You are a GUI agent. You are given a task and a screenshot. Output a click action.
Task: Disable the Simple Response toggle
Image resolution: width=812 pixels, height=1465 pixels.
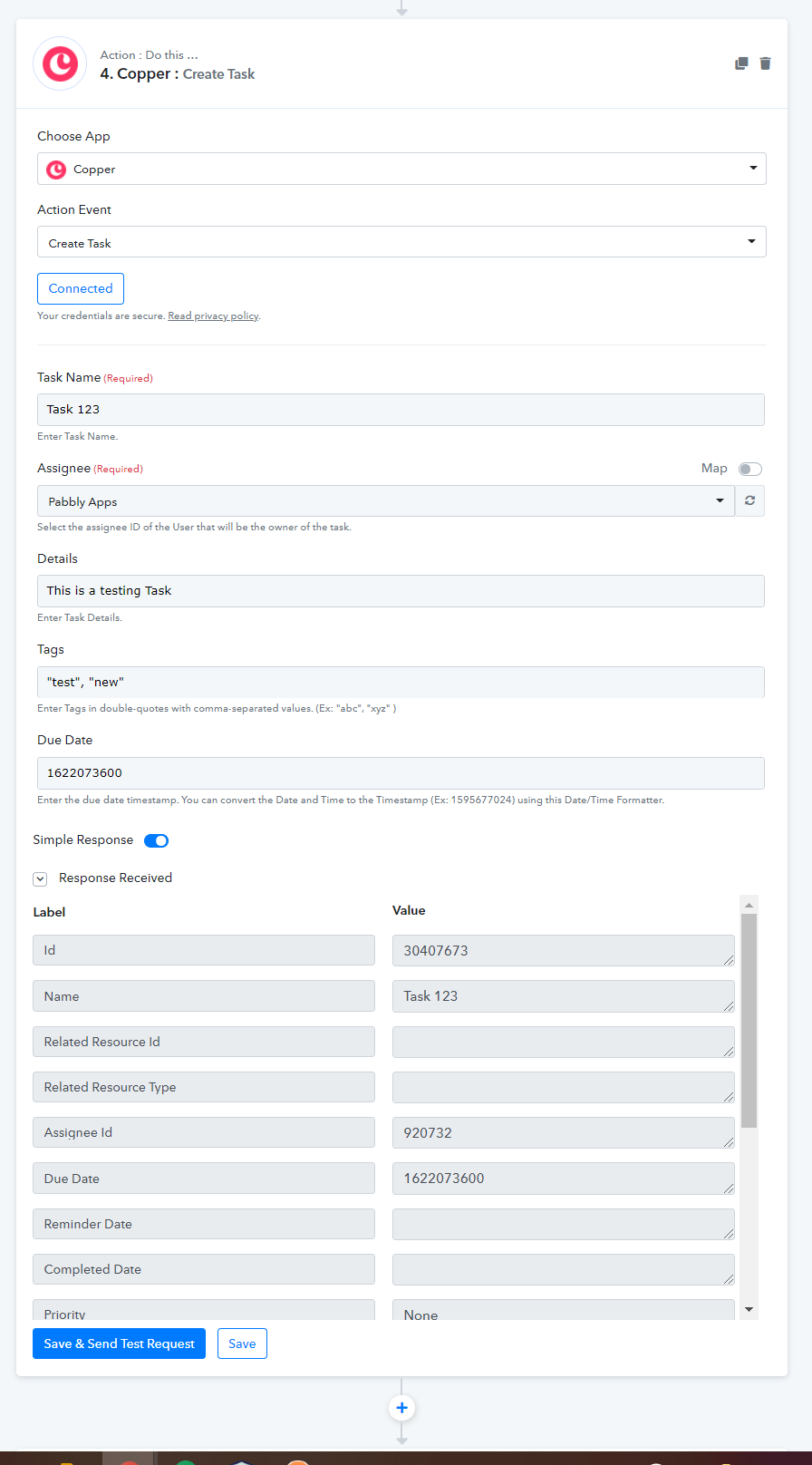156,840
